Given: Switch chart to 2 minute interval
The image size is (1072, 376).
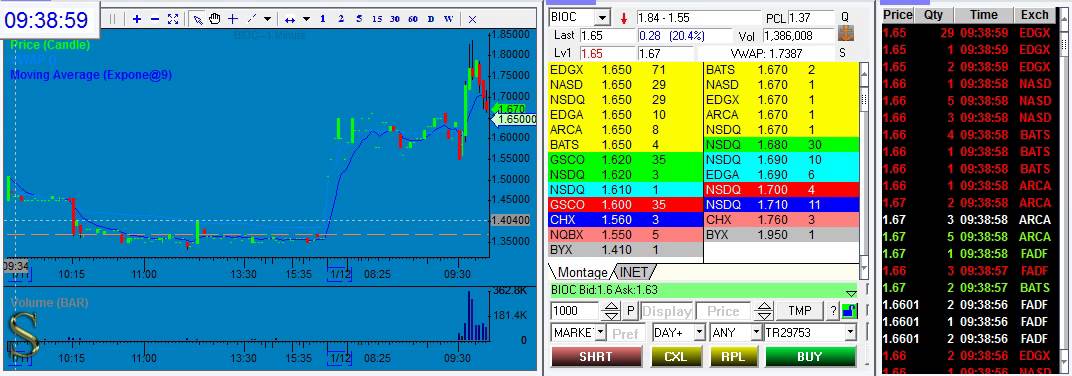Looking at the screenshot, I should 340,19.
